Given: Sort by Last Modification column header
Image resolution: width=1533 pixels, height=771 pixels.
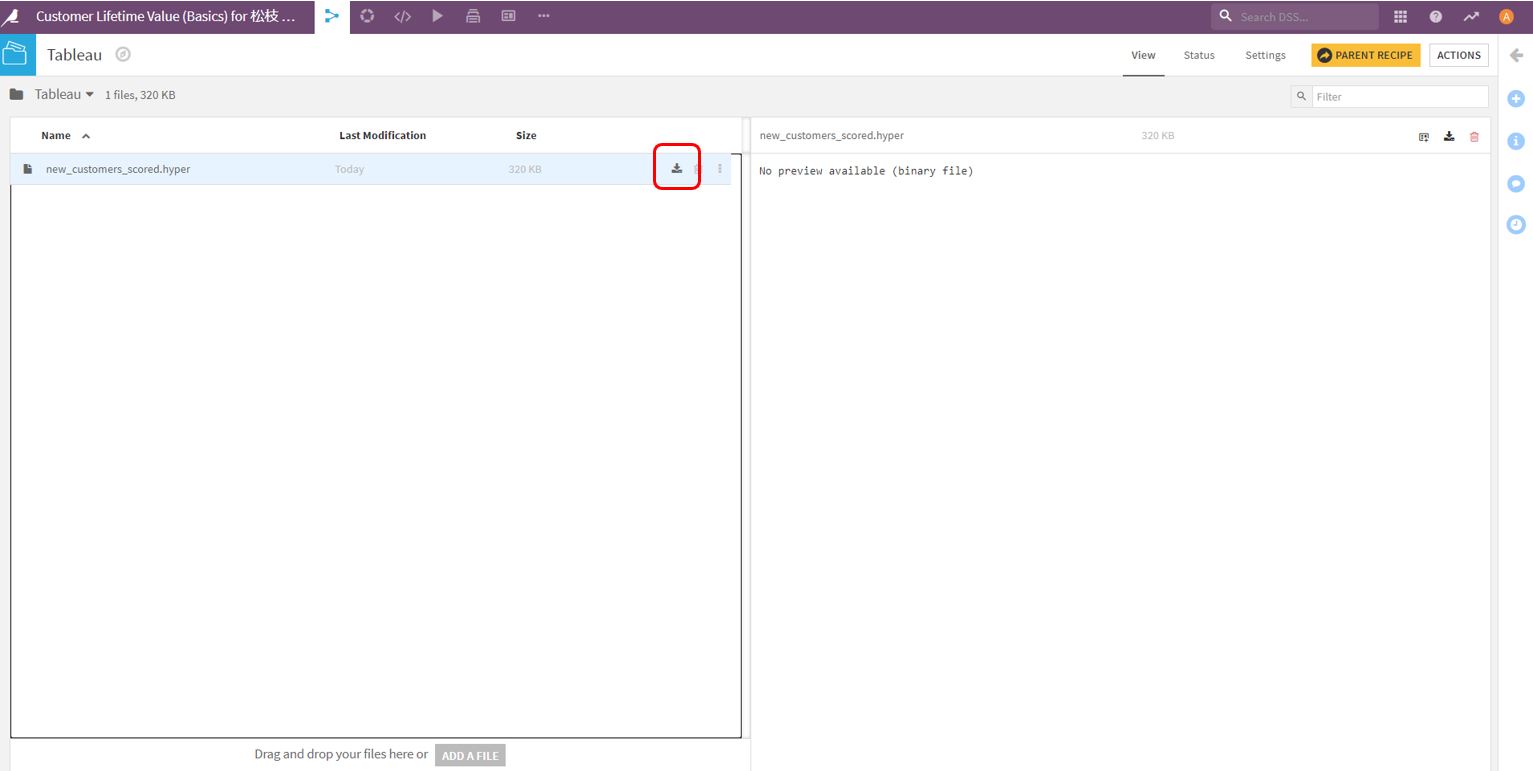Looking at the screenshot, I should tap(382, 135).
